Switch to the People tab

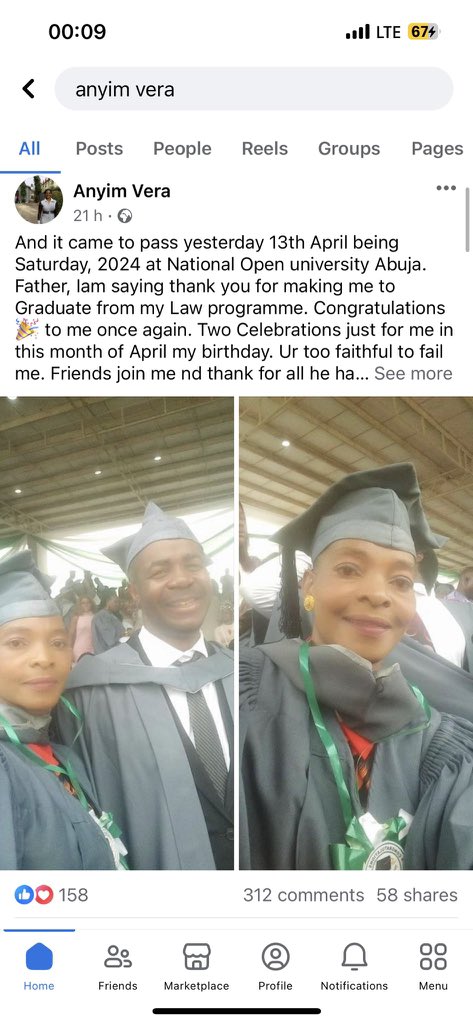[x=182, y=149]
